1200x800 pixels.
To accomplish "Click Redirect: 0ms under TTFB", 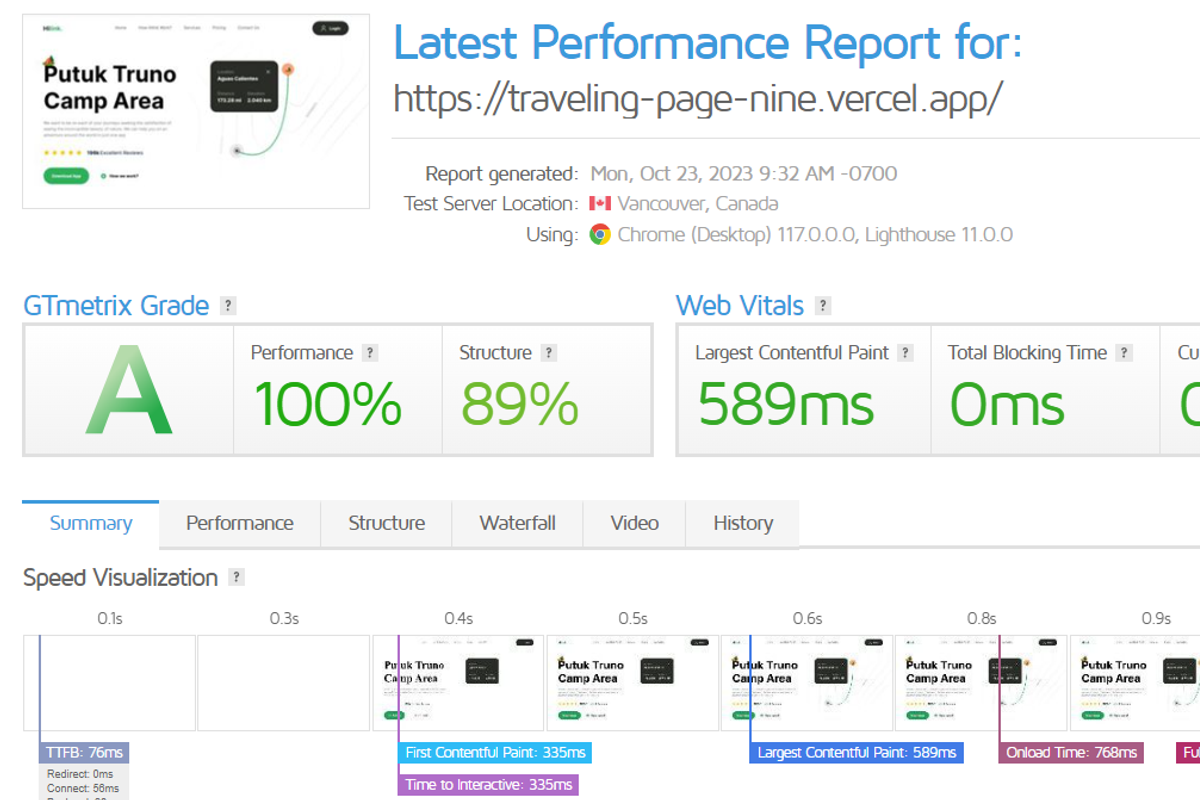I will tap(80, 774).
